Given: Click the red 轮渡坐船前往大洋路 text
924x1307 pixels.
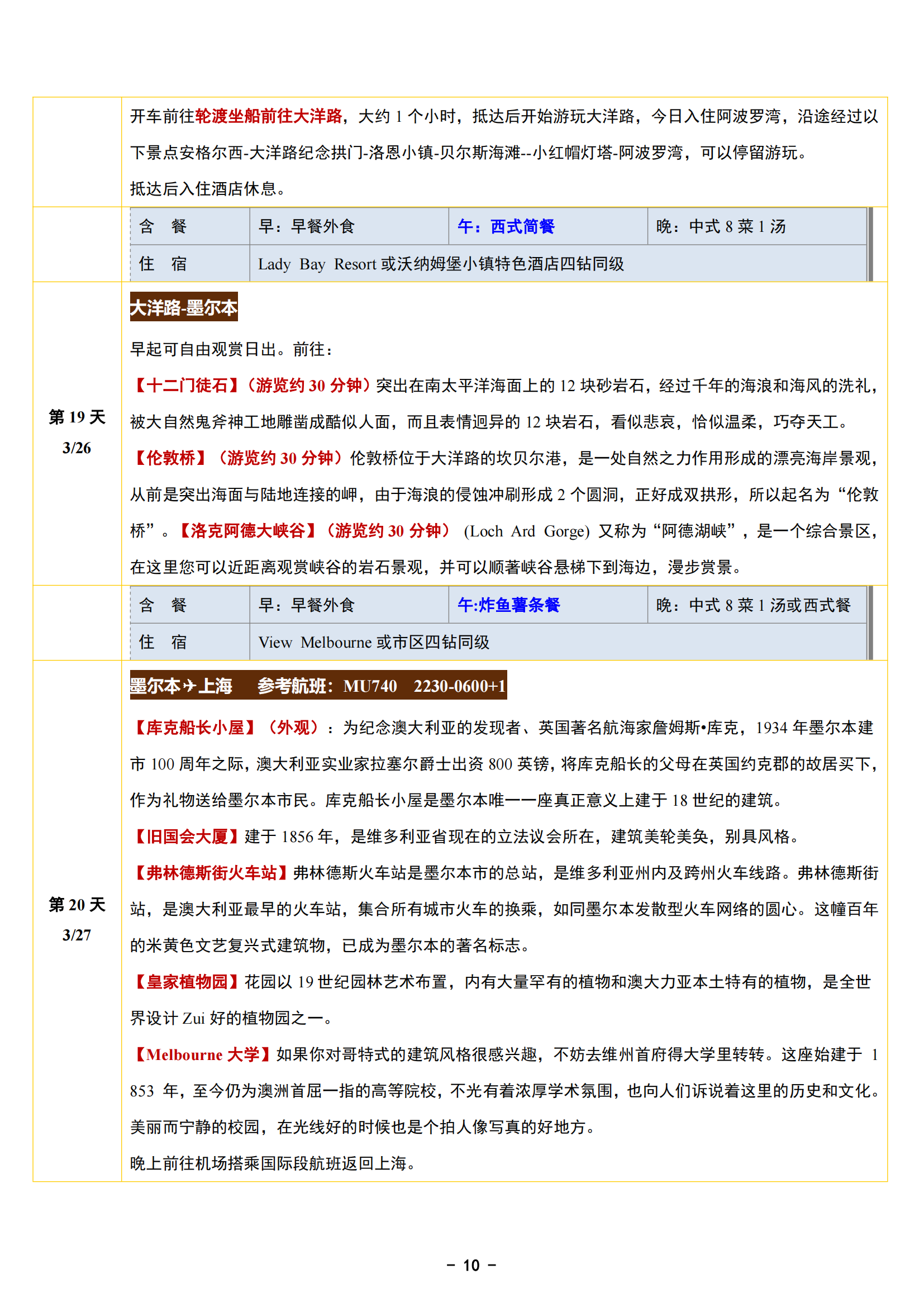Looking at the screenshot, I should [x=269, y=116].
